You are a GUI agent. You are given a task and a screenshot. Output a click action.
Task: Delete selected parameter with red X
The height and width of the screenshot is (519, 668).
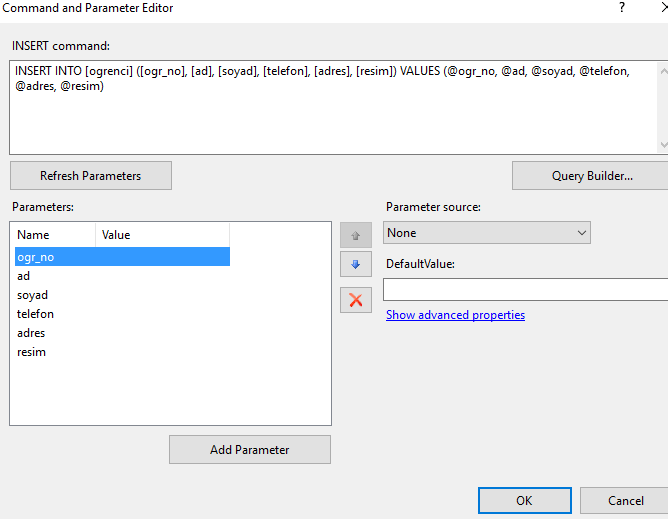pyautogui.click(x=356, y=300)
